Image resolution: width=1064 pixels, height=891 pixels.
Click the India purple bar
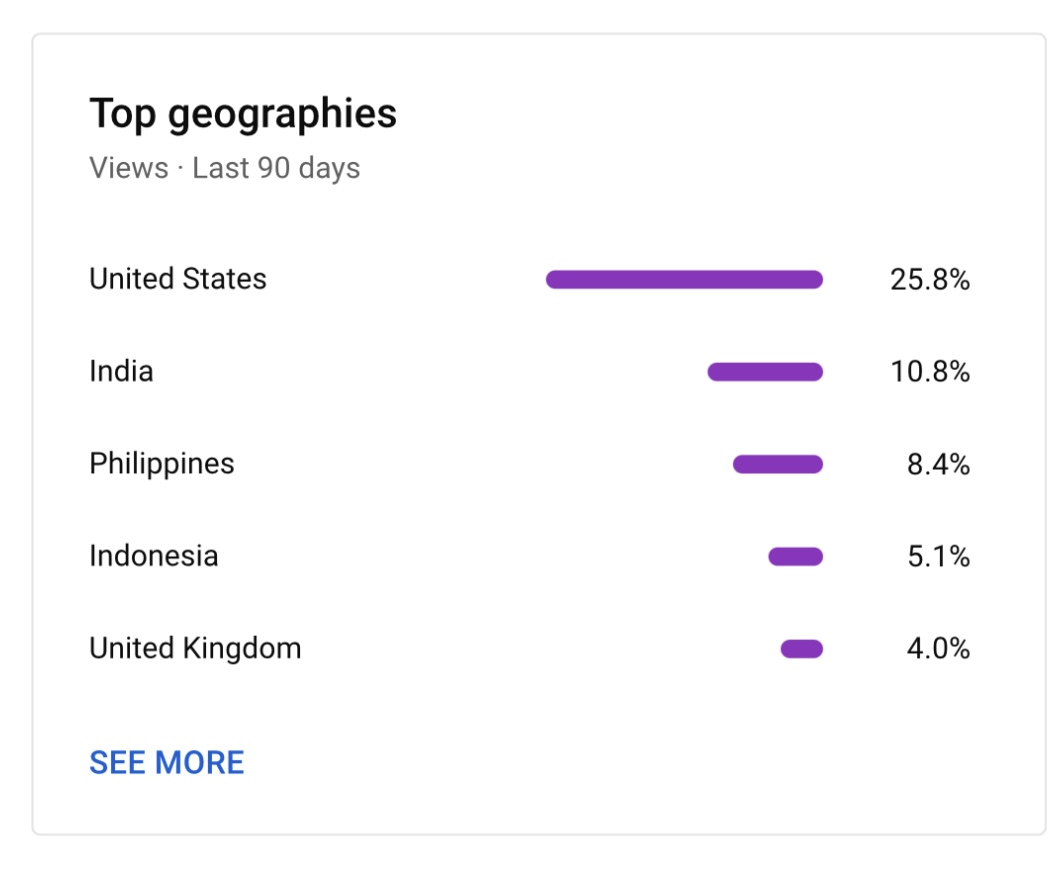[x=765, y=372]
